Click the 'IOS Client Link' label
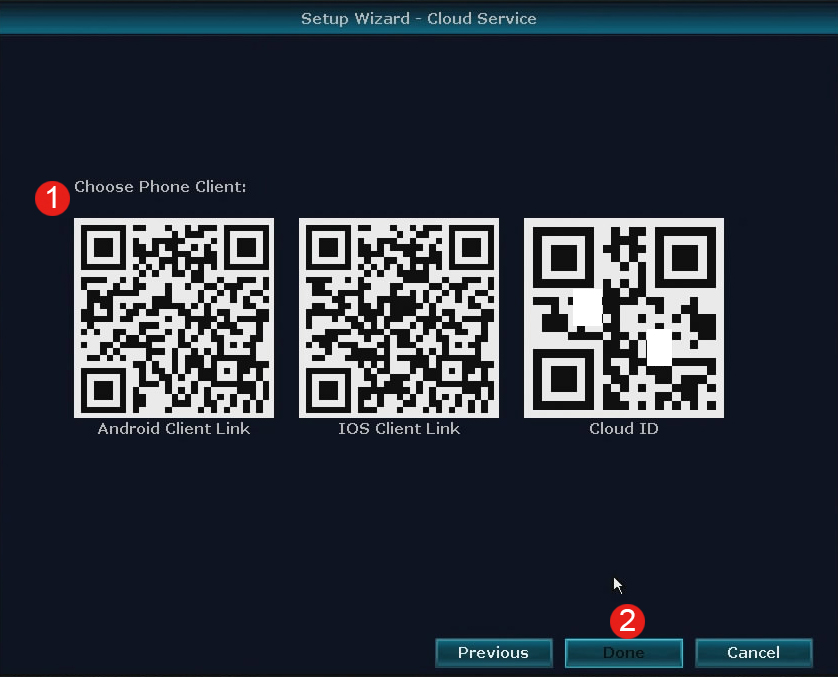Image resolution: width=838 pixels, height=677 pixels. click(399, 429)
